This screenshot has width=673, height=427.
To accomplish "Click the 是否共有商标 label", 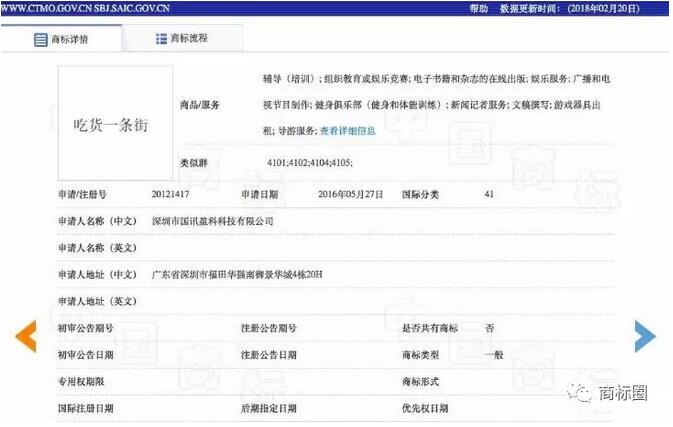I will point(430,328).
